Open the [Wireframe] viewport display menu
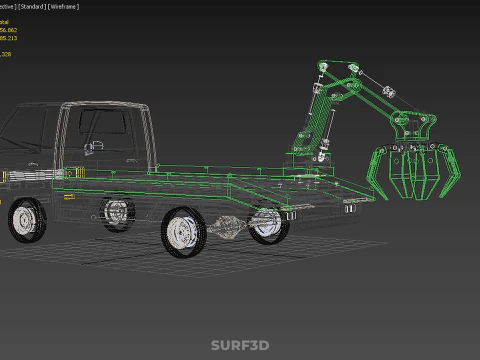The image size is (480, 360). [64, 7]
